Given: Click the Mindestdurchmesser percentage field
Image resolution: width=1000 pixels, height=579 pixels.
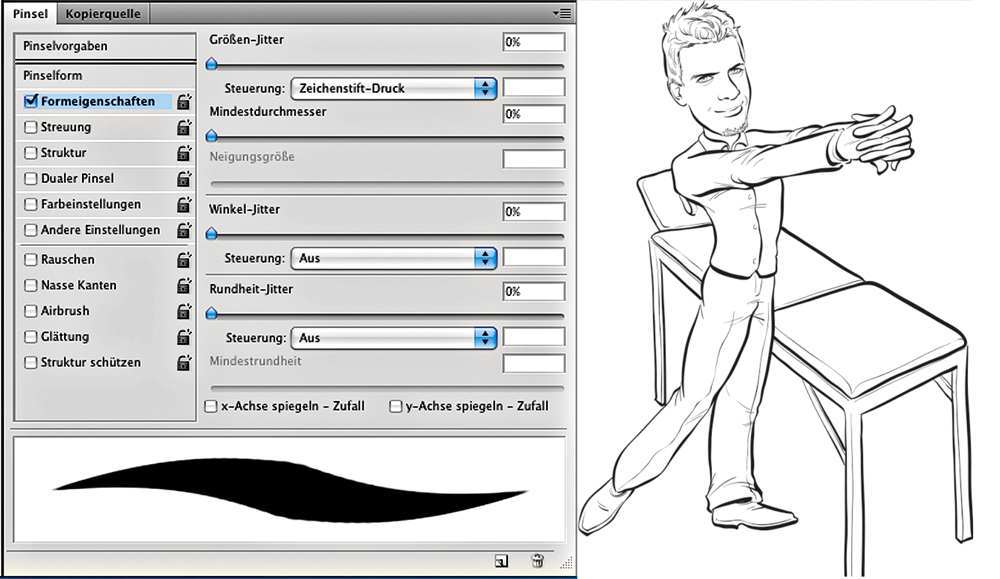Looking at the screenshot, I should [x=533, y=114].
